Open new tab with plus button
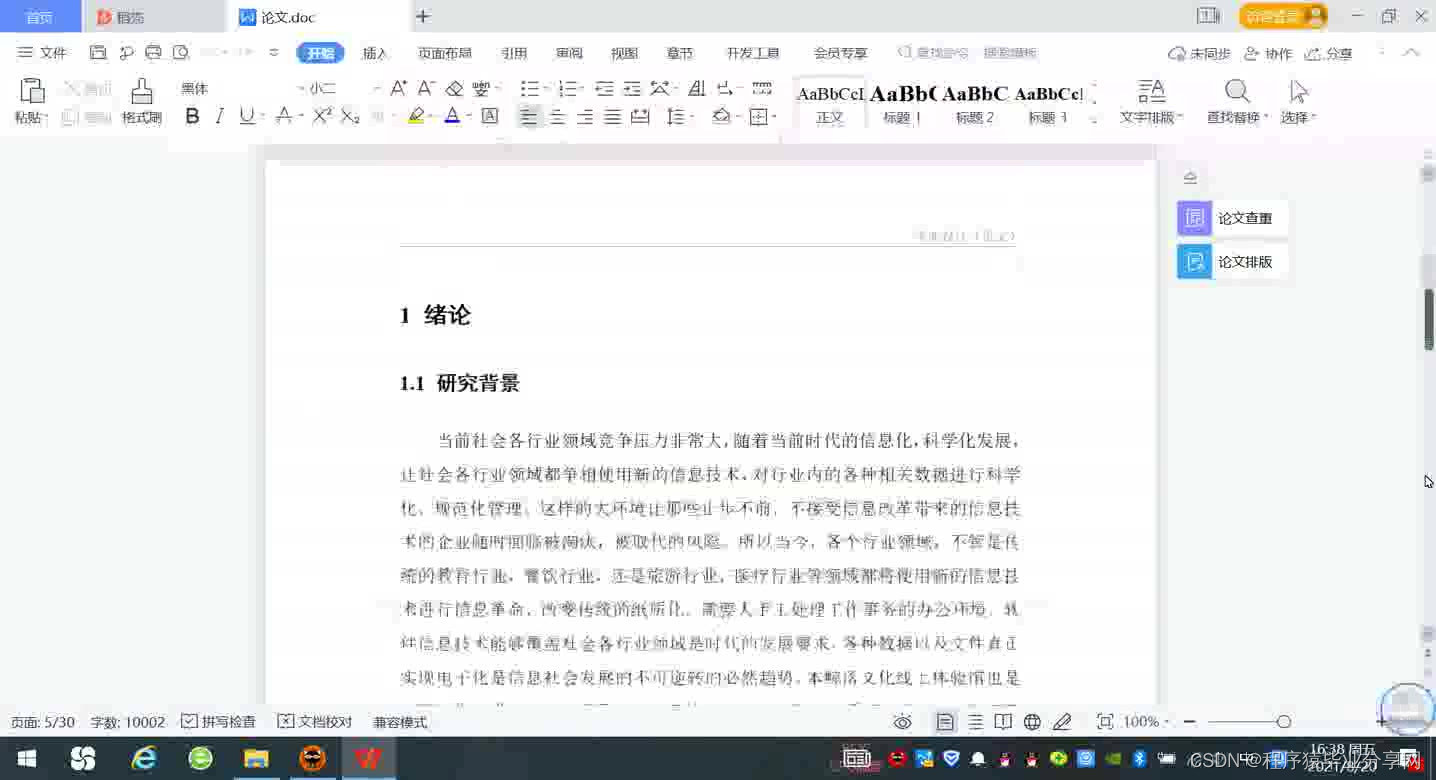This screenshot has height=780, width=1436. [x=423, y=16]
